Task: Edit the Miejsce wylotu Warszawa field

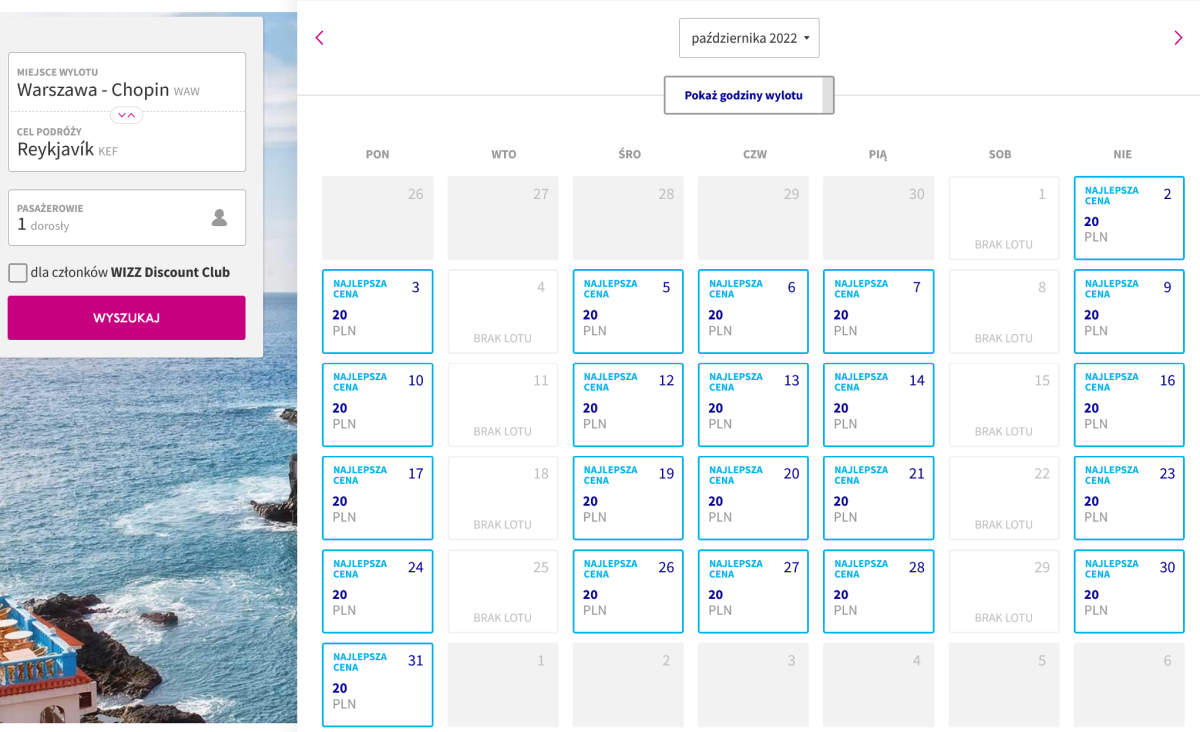Action: point(127,82)
